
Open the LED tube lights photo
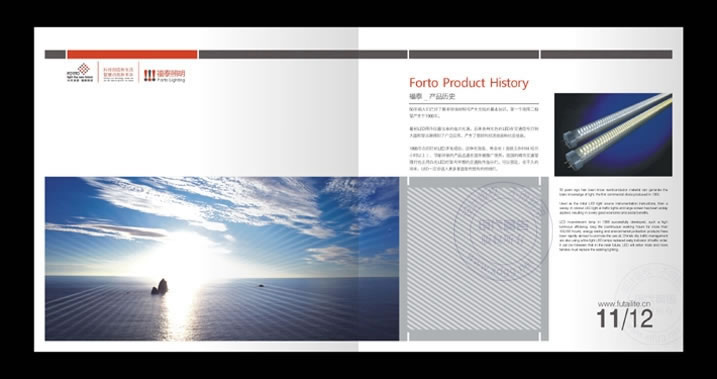613,134
